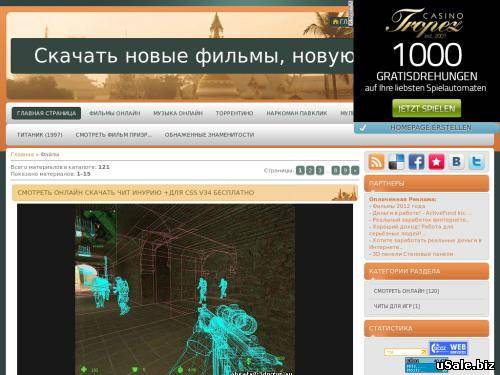Click the yellow counter badge under Статистика
The height and width of the screenshot is (375, 500).
406,352
